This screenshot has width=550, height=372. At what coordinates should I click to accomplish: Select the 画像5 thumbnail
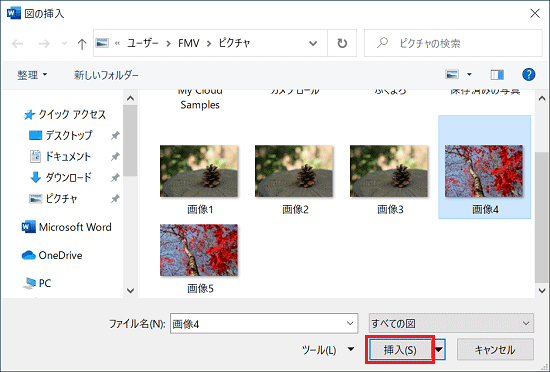coord(199,250)
